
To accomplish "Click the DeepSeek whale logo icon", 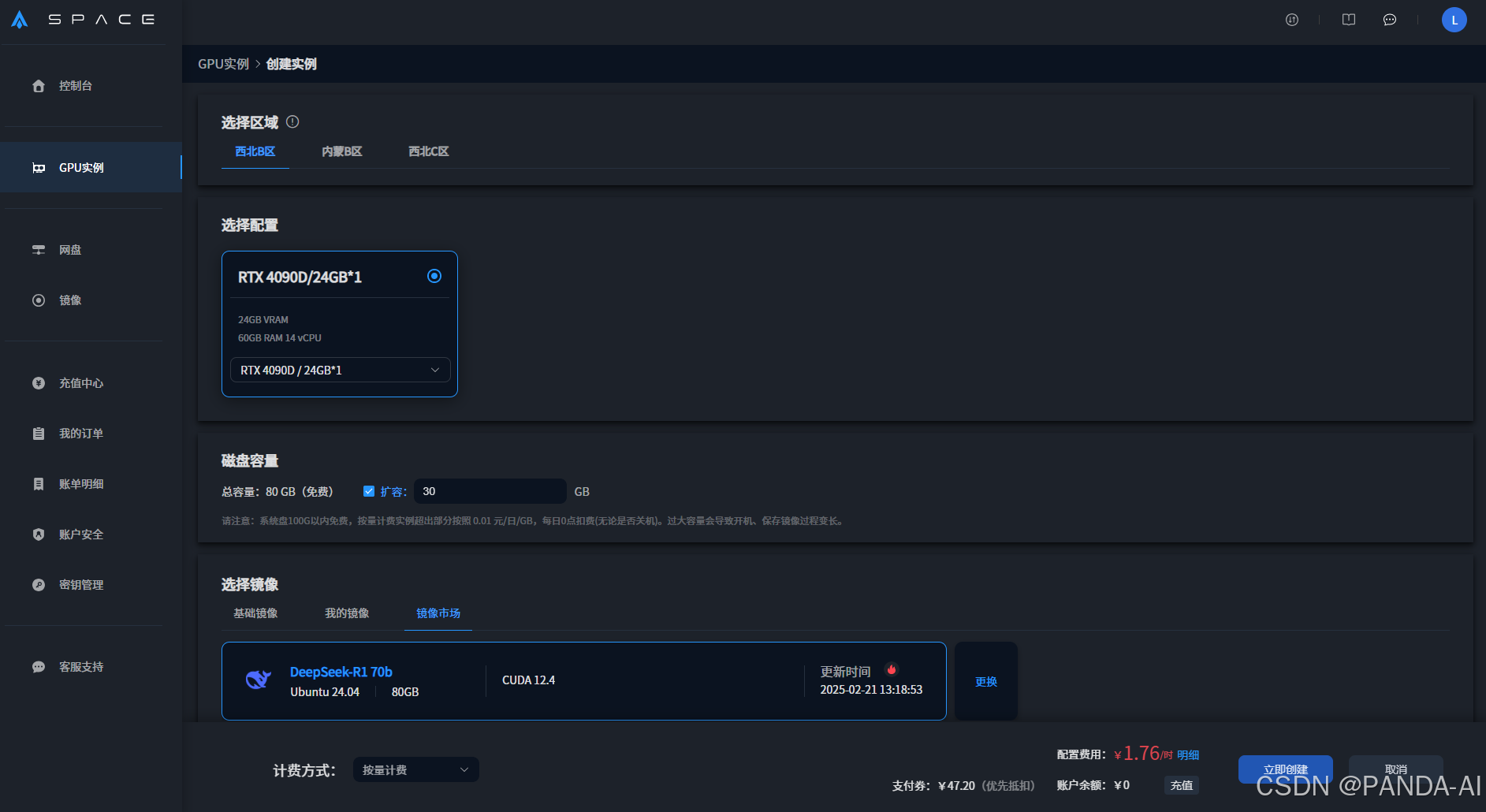I will (x=259, y=680).
